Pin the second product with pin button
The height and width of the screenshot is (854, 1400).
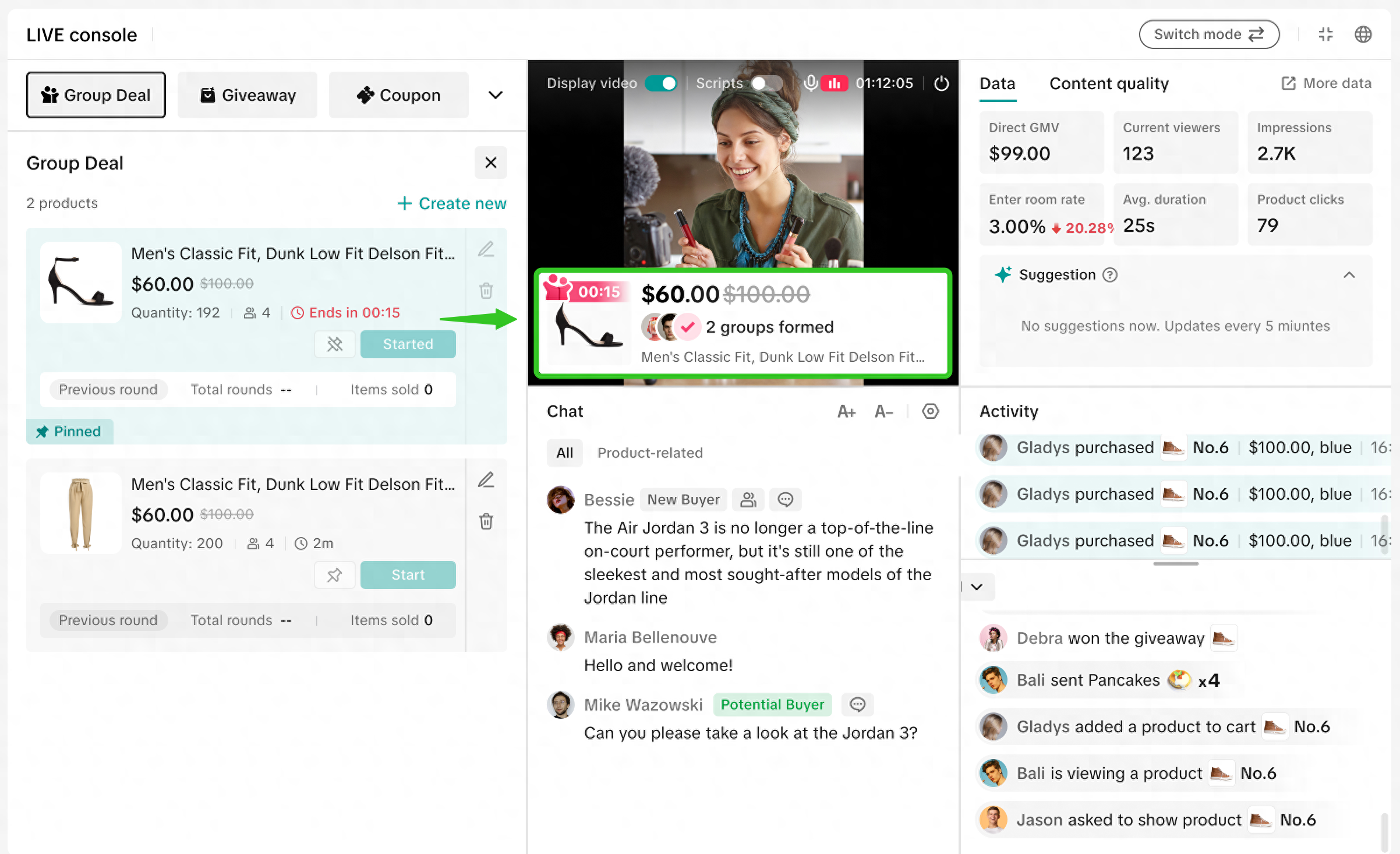click(x=335, y=575)
